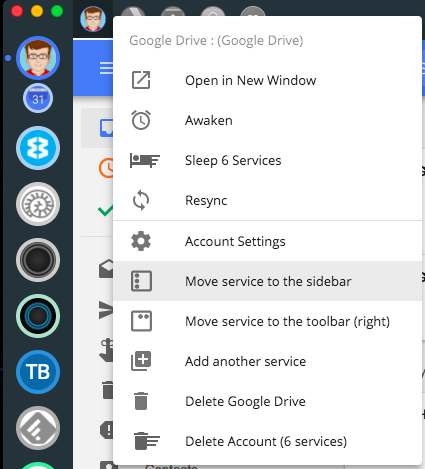Click the red close window button
The height and width of the screenshot is (469, 425).
point(17,11)
